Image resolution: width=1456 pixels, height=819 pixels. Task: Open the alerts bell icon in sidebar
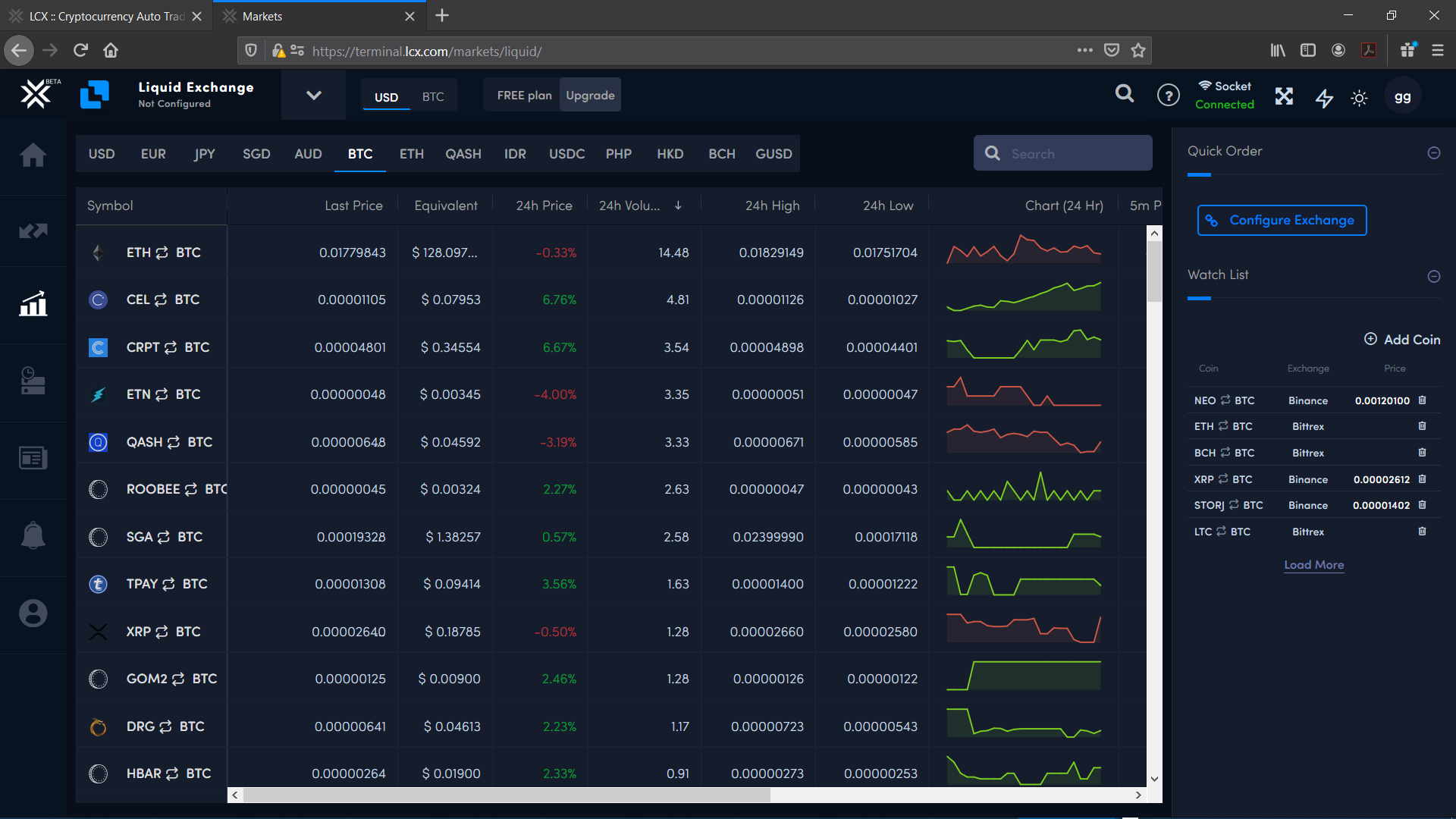pyautogui.click(x=33, y=535)
